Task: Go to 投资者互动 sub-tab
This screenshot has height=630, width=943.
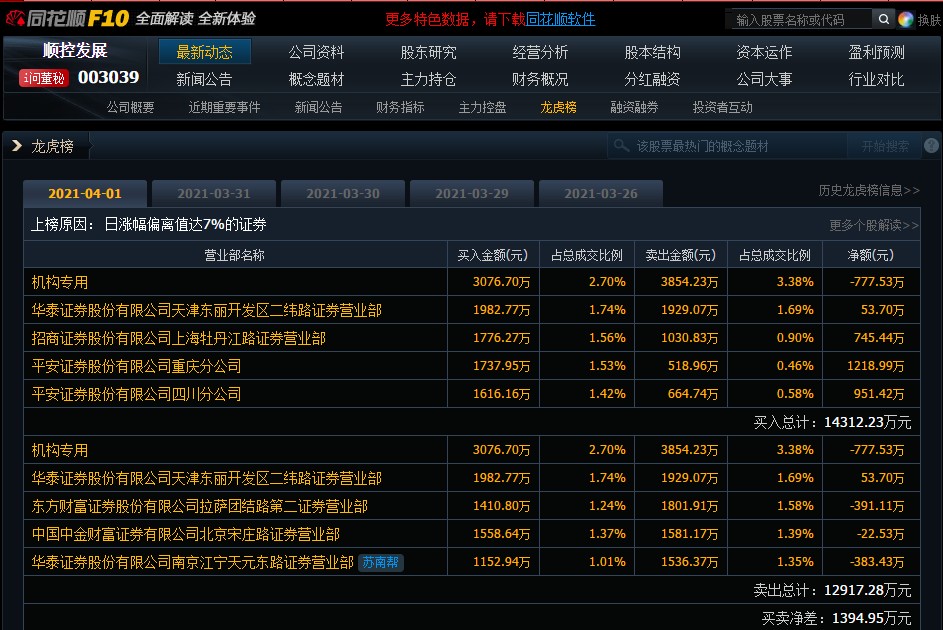Action: click(722, 108)
